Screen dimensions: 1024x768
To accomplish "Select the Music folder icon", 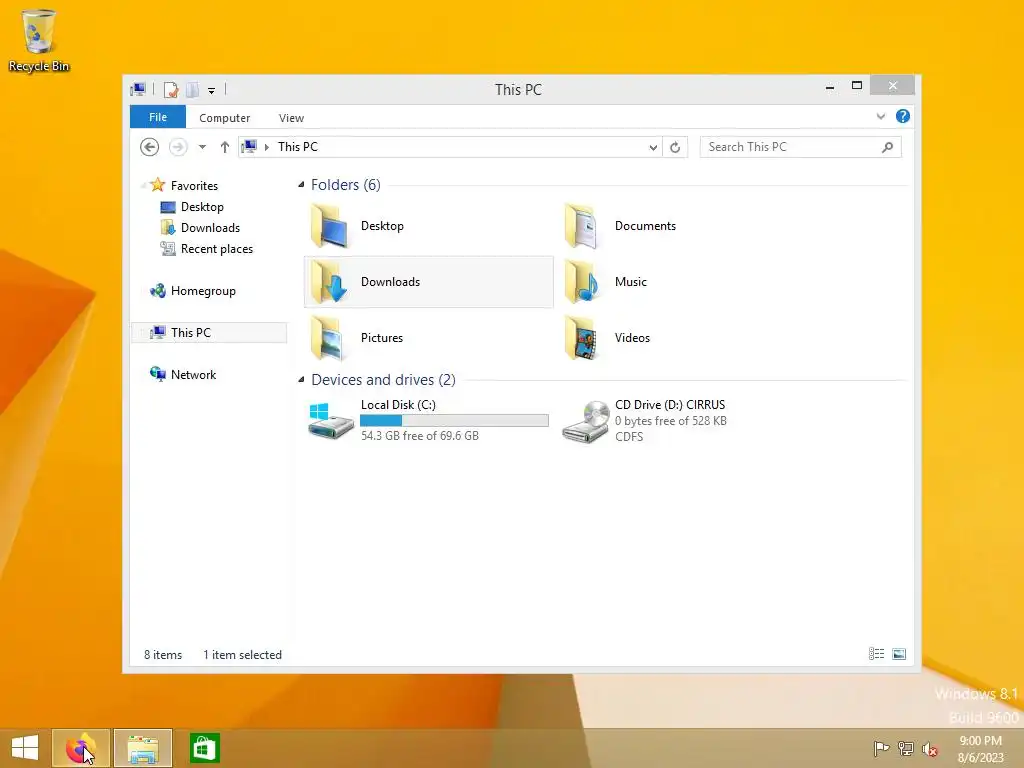I will point(583,282).
